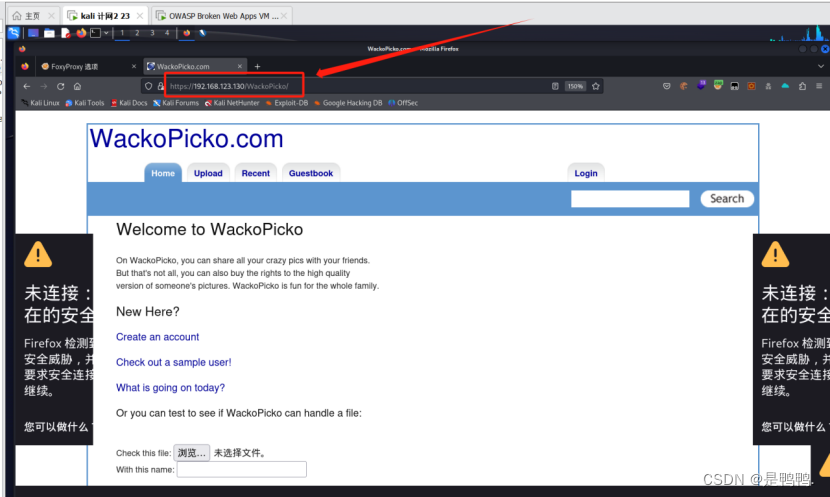Launch the text editor icon in Kali panel
The width and height of the screenshot is (830, 497).
pyautogui.click(x=66, y=33)
